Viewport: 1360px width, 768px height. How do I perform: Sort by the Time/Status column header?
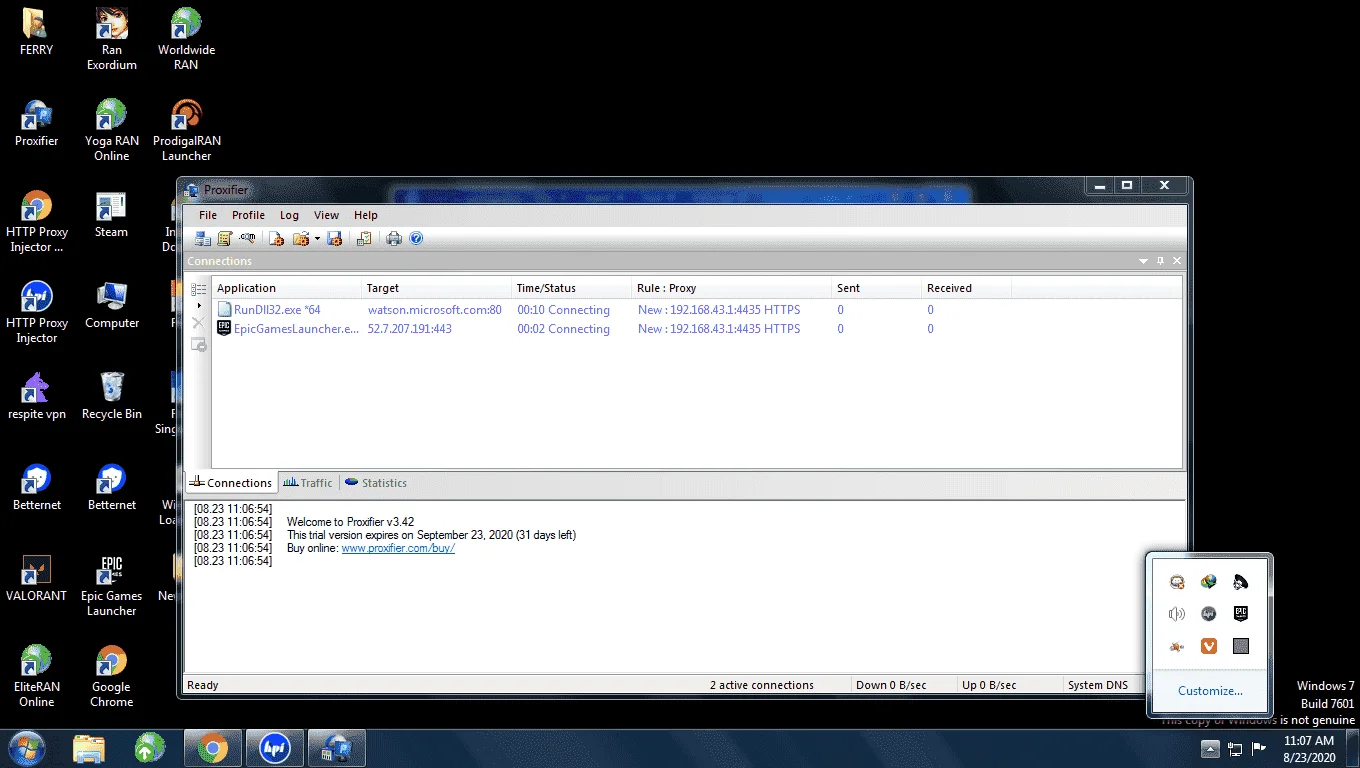(571, 288)
